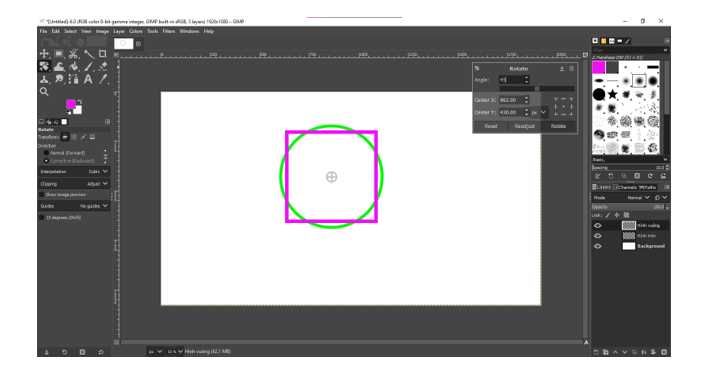Choose the Eraser tool
717x367 pixels.
coord(103,67)
